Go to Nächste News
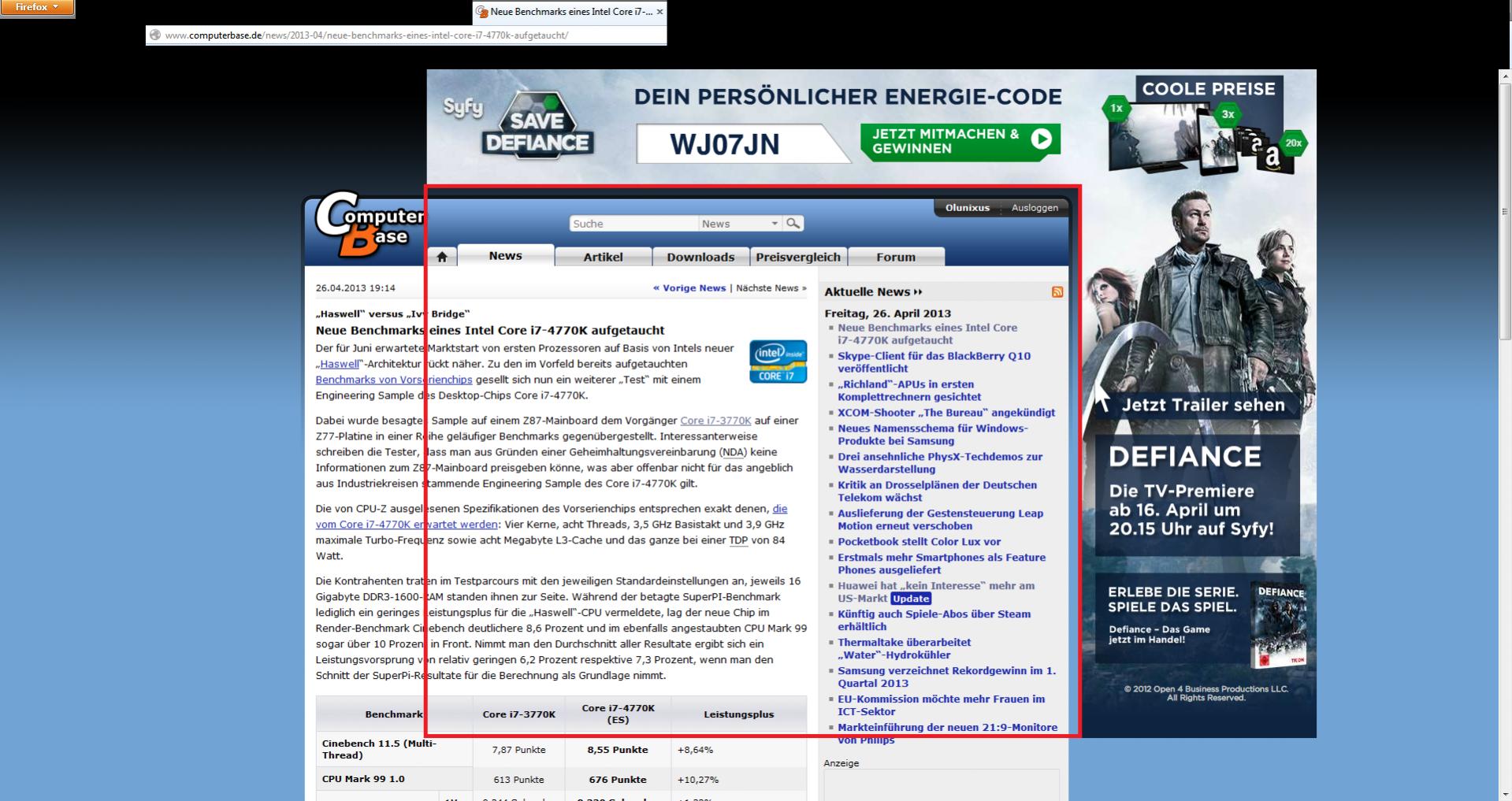This screenshot has width=1512, height=801. click(x=771, y=288)
